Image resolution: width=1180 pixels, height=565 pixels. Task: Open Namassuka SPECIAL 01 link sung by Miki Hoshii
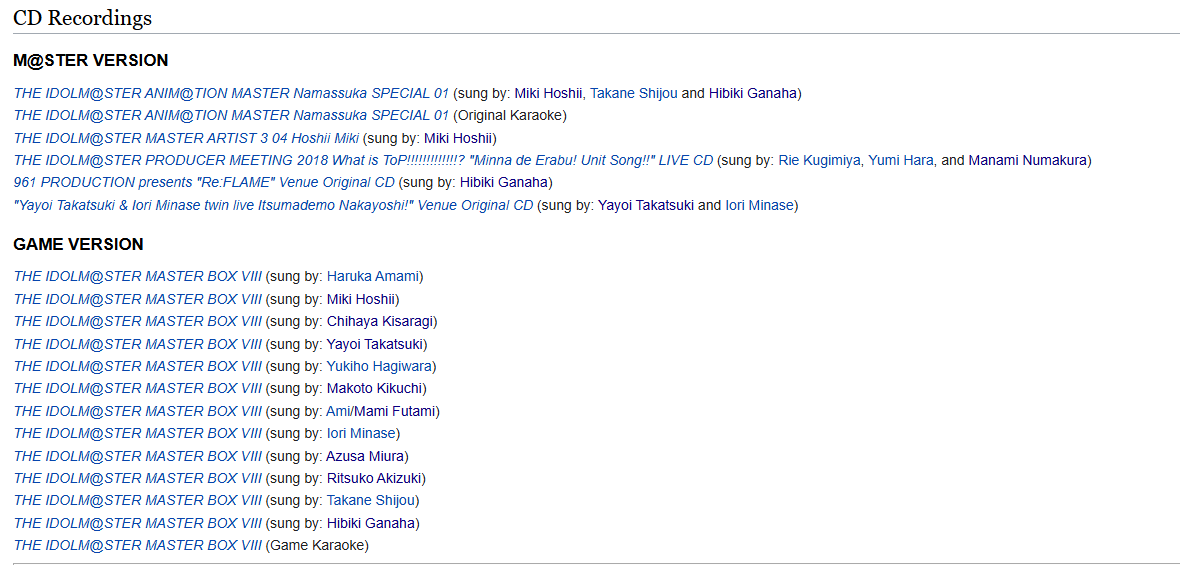click(231, 93)
